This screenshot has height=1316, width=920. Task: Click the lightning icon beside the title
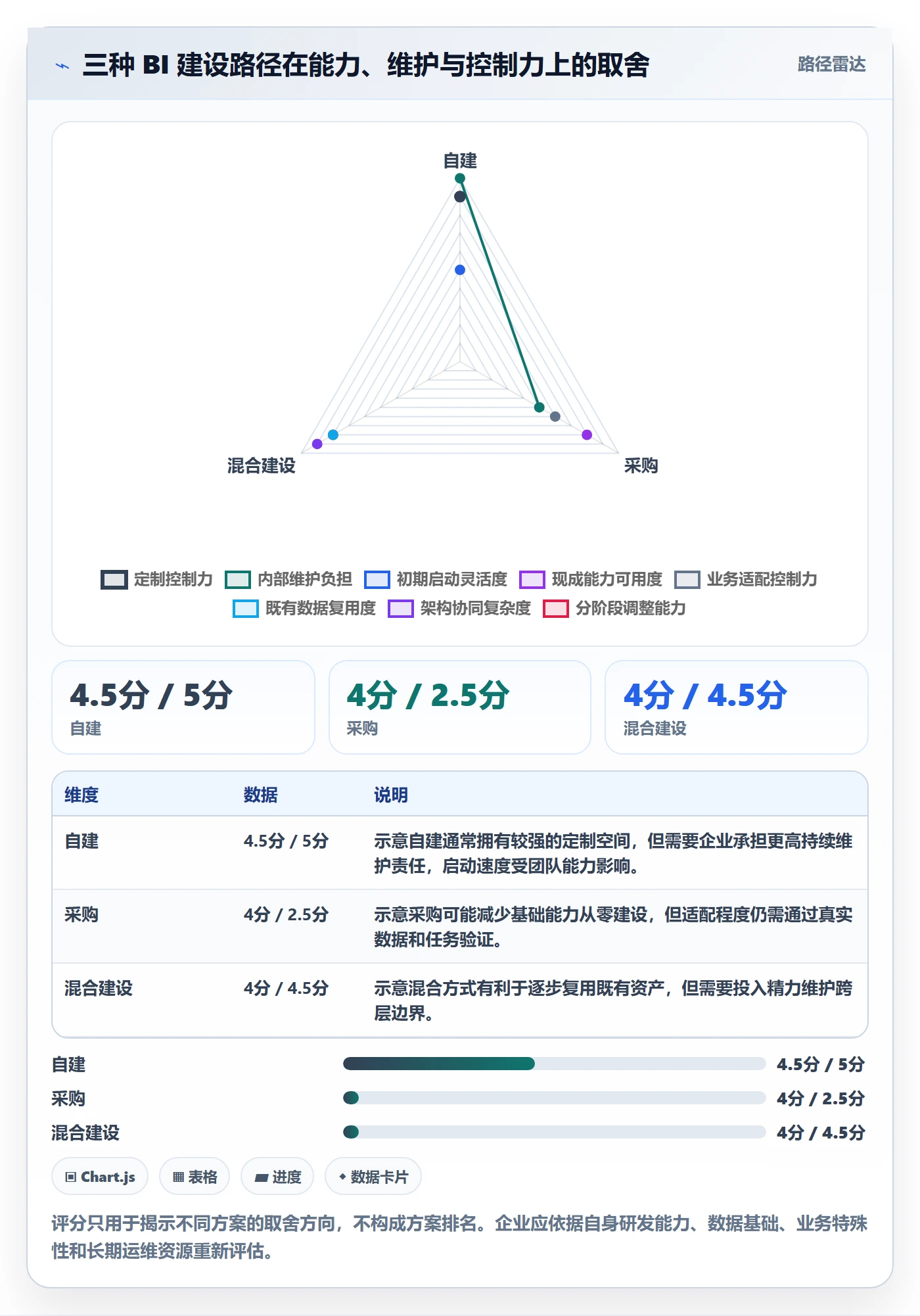pos(62,66)
